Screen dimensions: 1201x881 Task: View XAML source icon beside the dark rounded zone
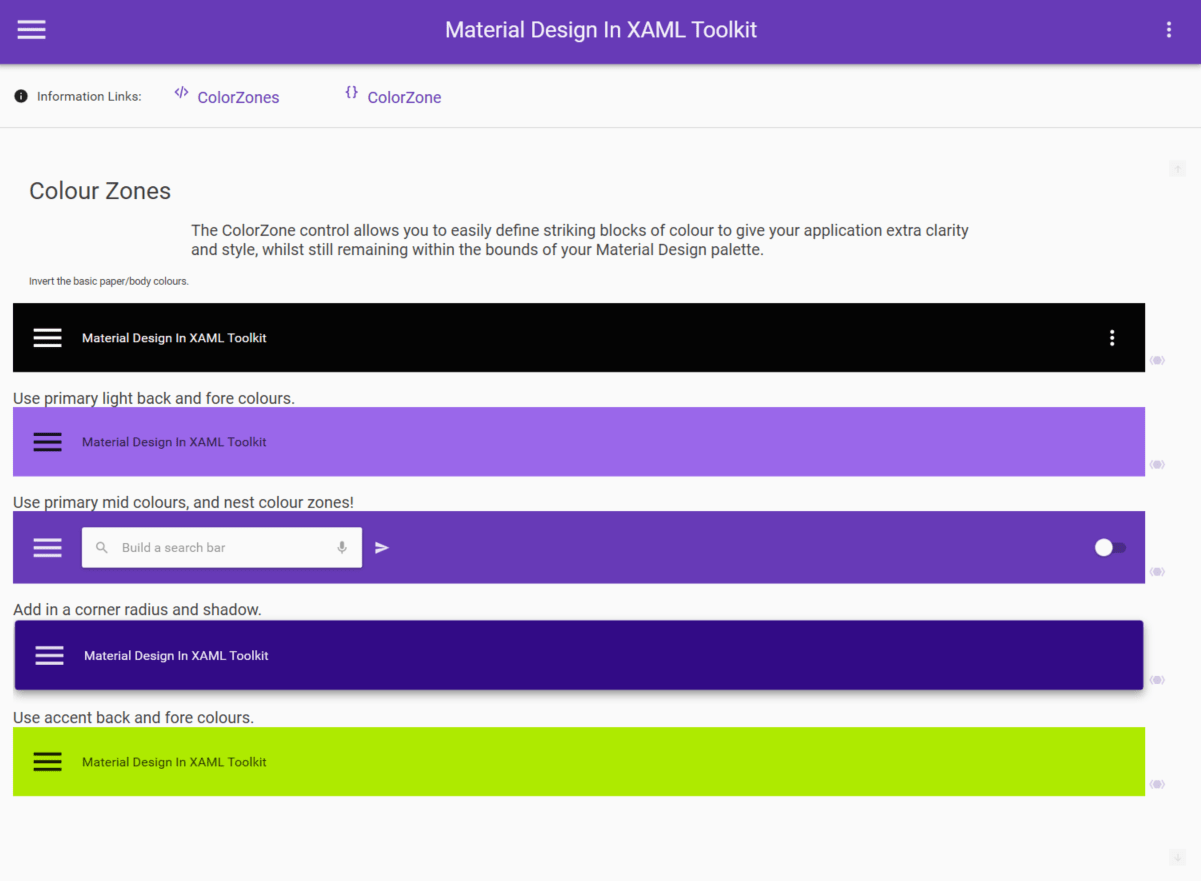pos(1157,680)
